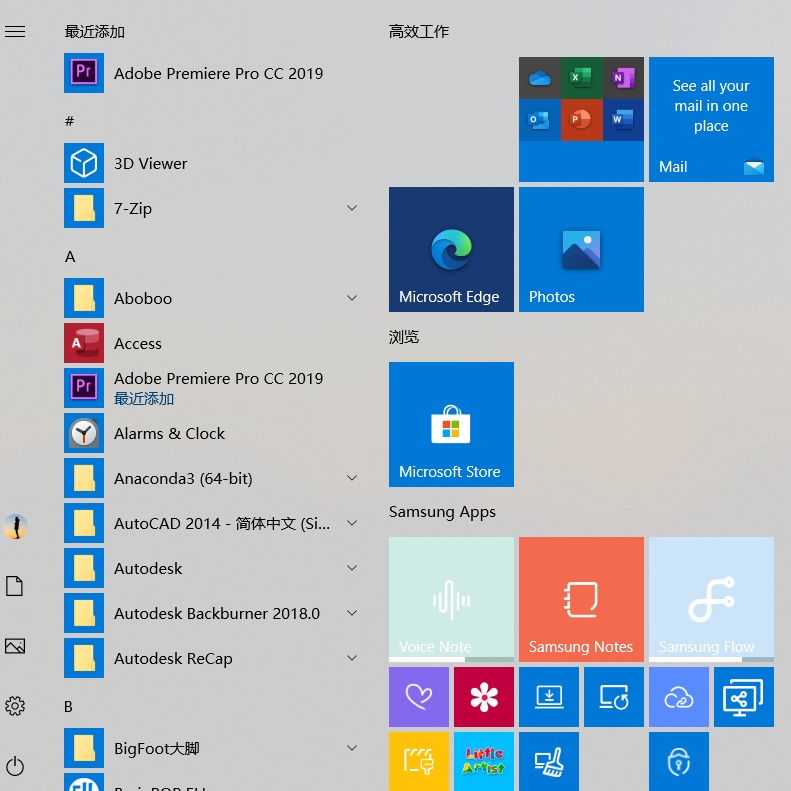This screenshot has height=791, width=791.
Task: Open the Power options button
Action: point(15,766)
